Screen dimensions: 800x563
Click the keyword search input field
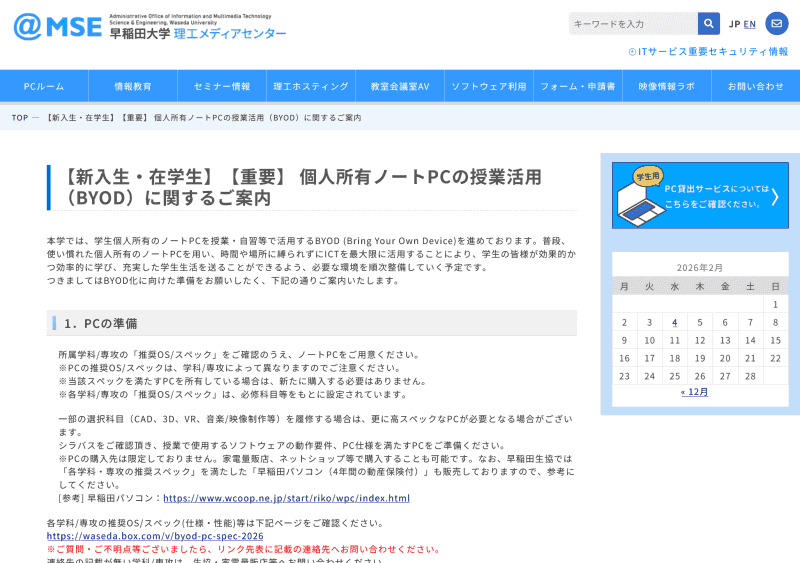(633, 23)
